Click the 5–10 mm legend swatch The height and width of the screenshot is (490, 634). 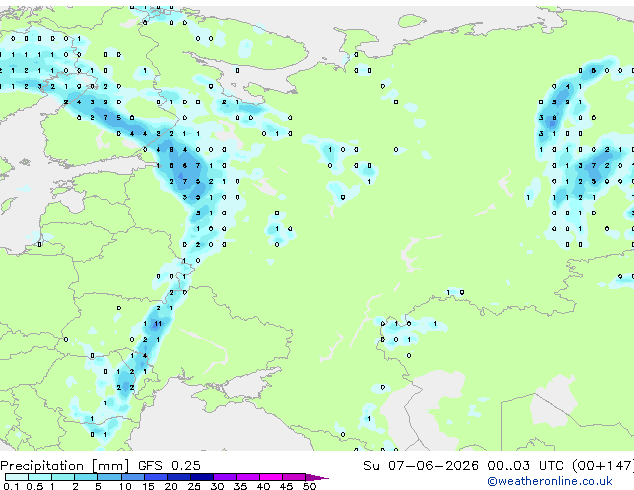(109, 477)
